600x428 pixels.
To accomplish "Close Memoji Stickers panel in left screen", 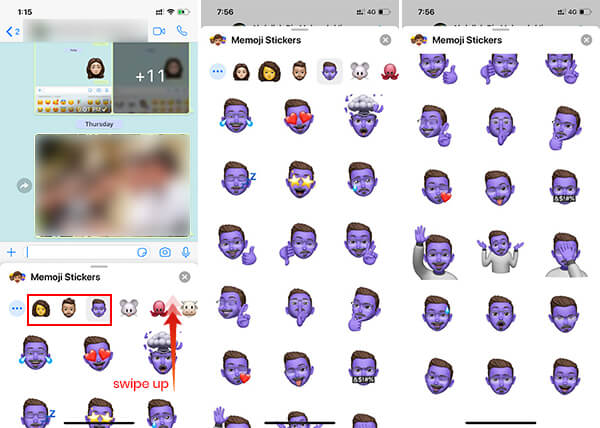I will coord(184,277).
